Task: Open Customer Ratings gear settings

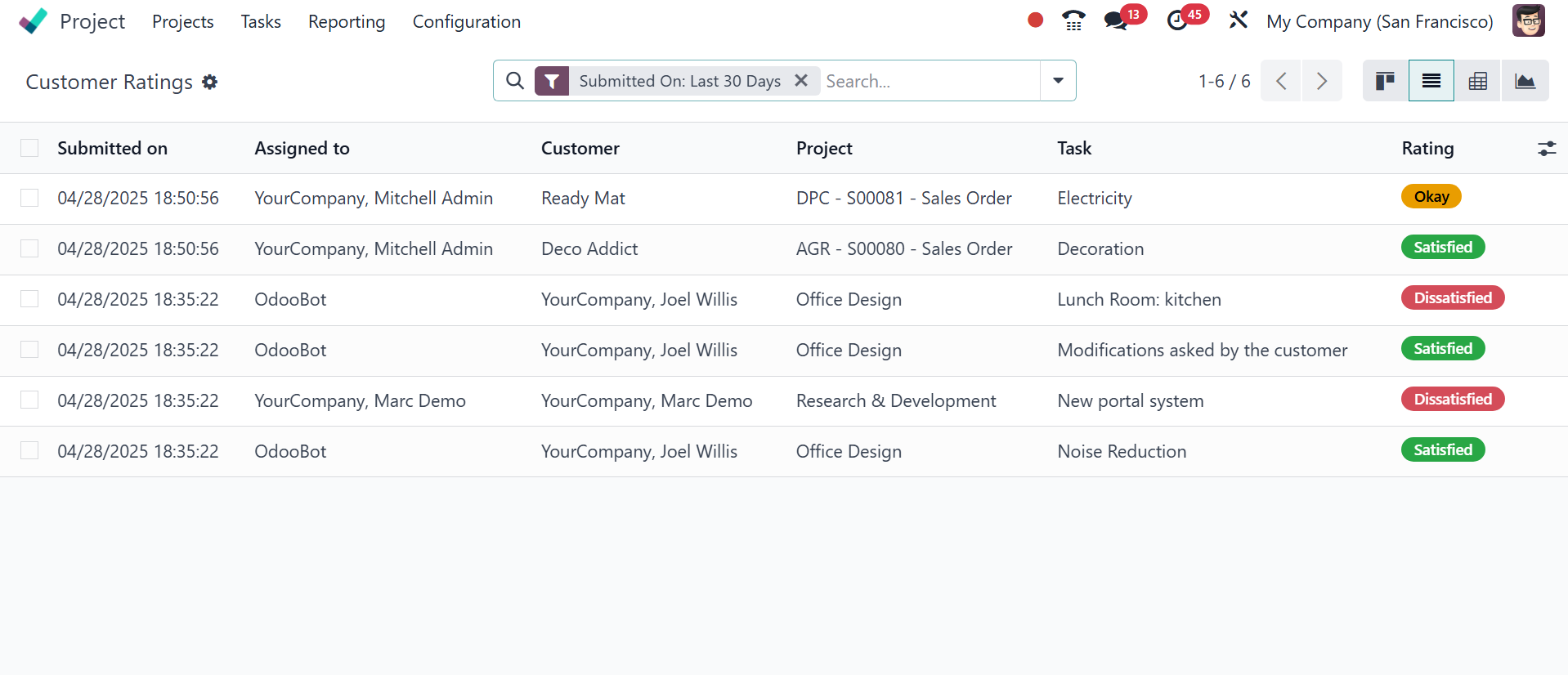Action: (x=210, y=82)
